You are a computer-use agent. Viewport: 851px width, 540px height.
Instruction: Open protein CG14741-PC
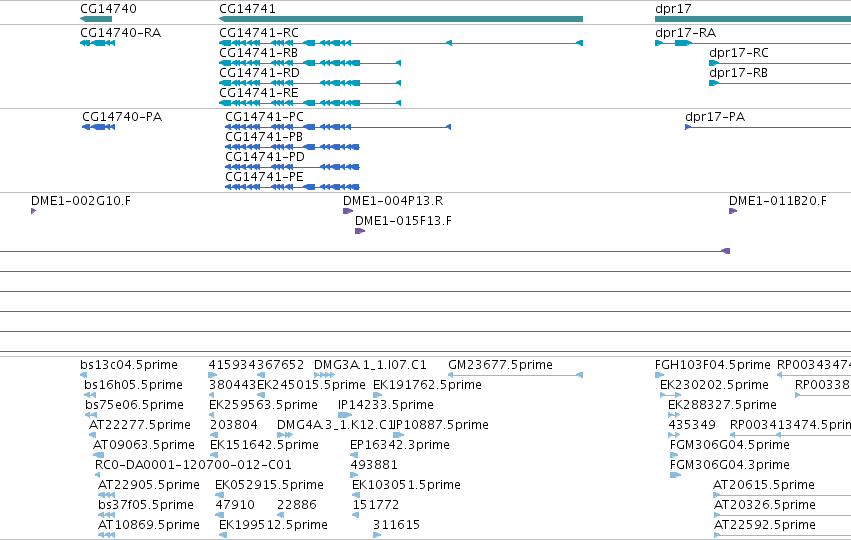click(264, 117)
